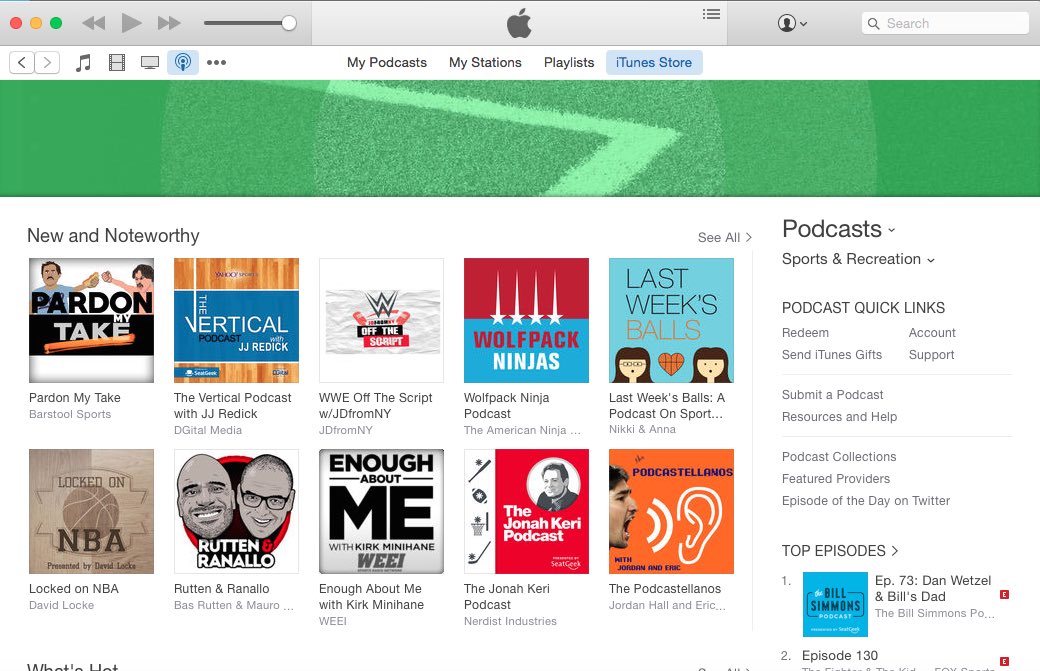Switch to the Music library icon
Image resolution: width=1040 pixels, height=671 pixels.
pos(83,62)
